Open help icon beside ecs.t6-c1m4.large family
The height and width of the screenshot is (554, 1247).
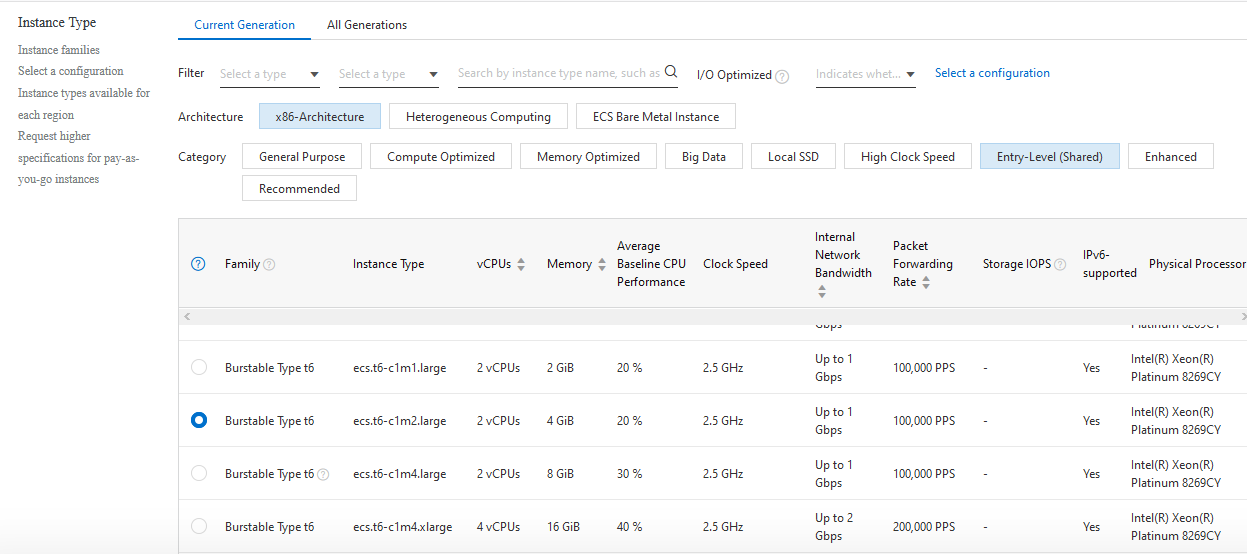[323, 474]
